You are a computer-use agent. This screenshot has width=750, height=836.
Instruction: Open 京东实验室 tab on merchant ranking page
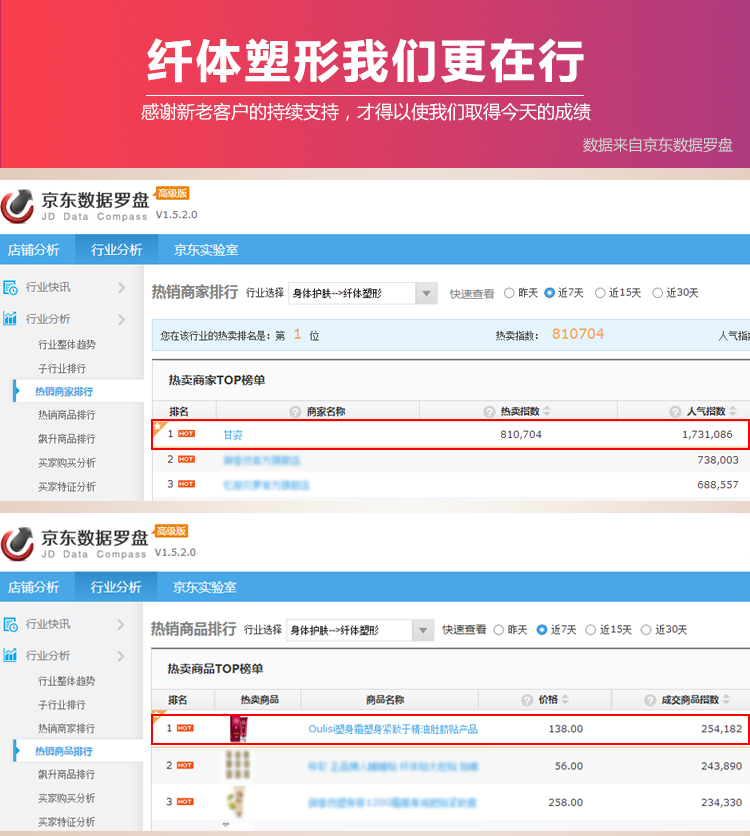click(206, 250)
